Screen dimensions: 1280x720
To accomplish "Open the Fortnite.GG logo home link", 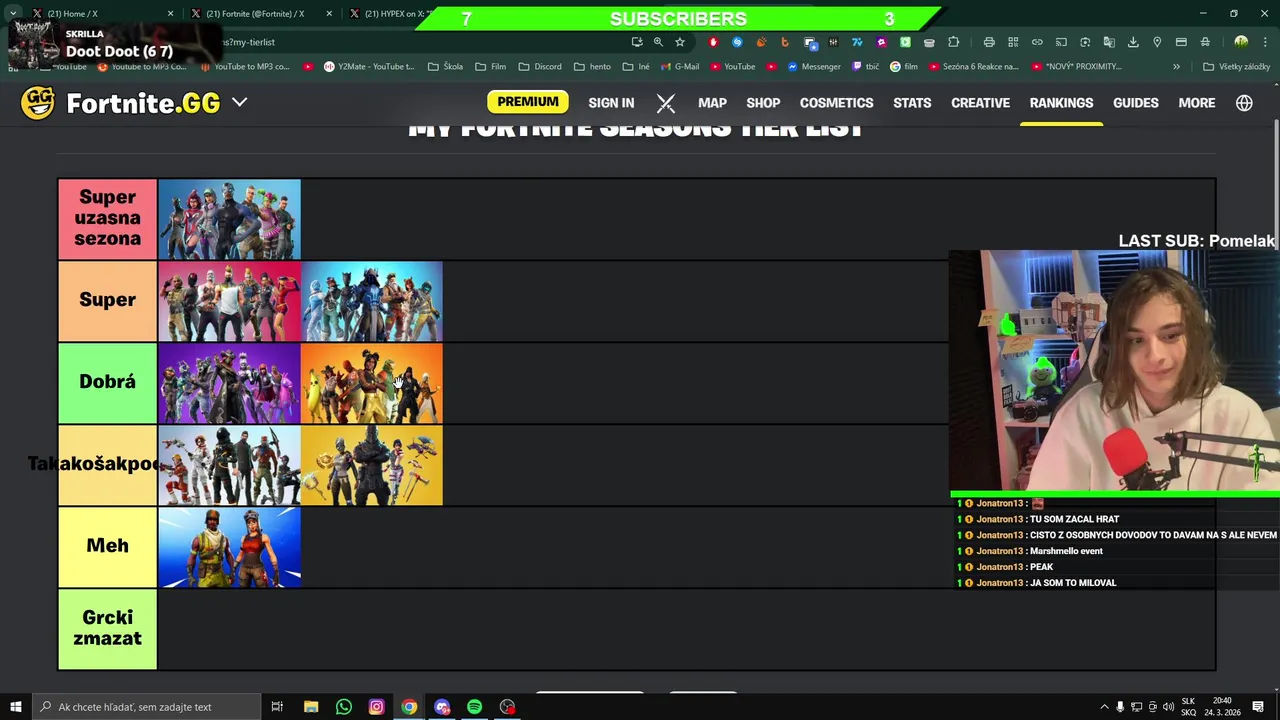I will click(120, 103).
